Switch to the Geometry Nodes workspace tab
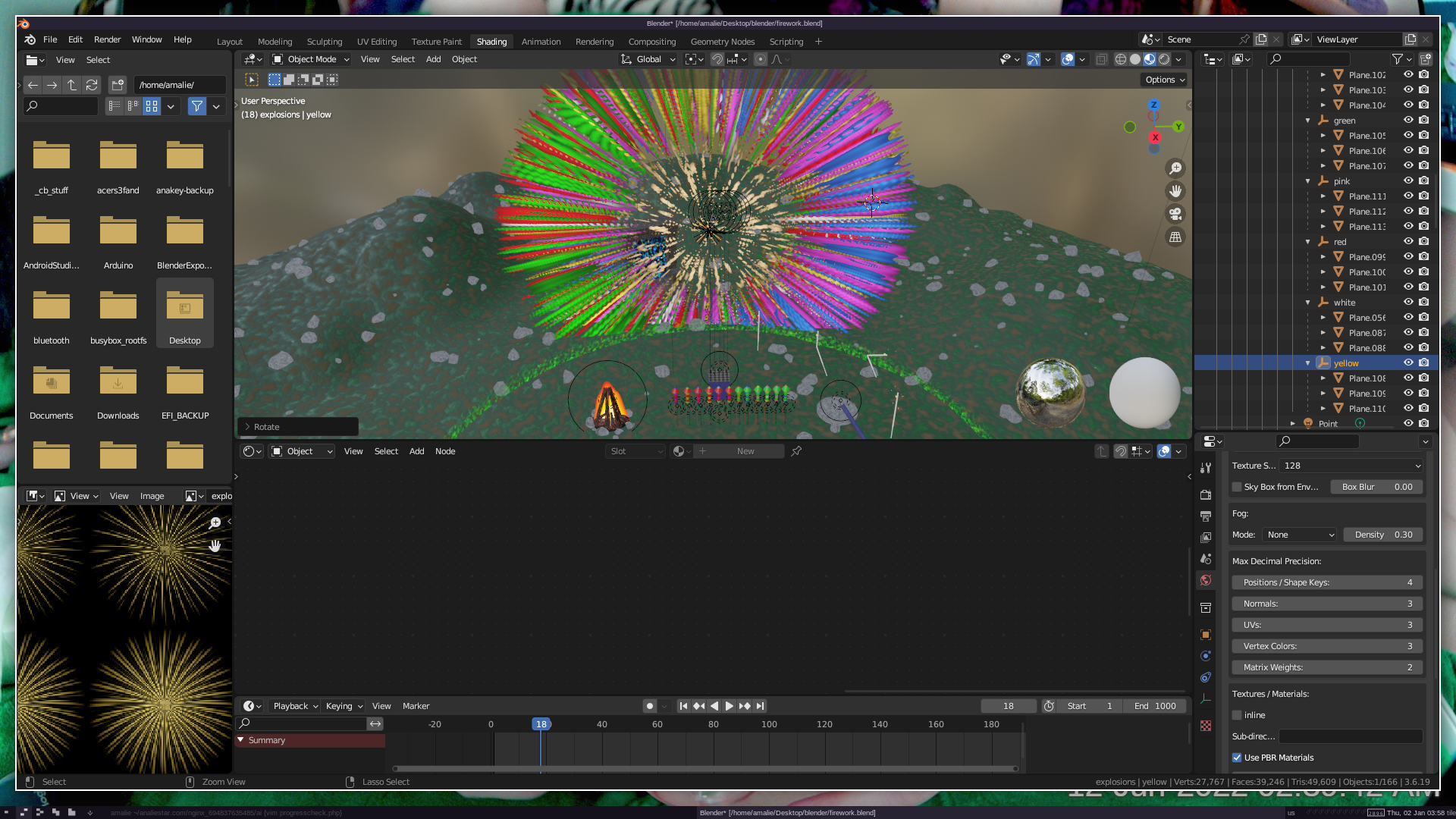 (722, 42)
